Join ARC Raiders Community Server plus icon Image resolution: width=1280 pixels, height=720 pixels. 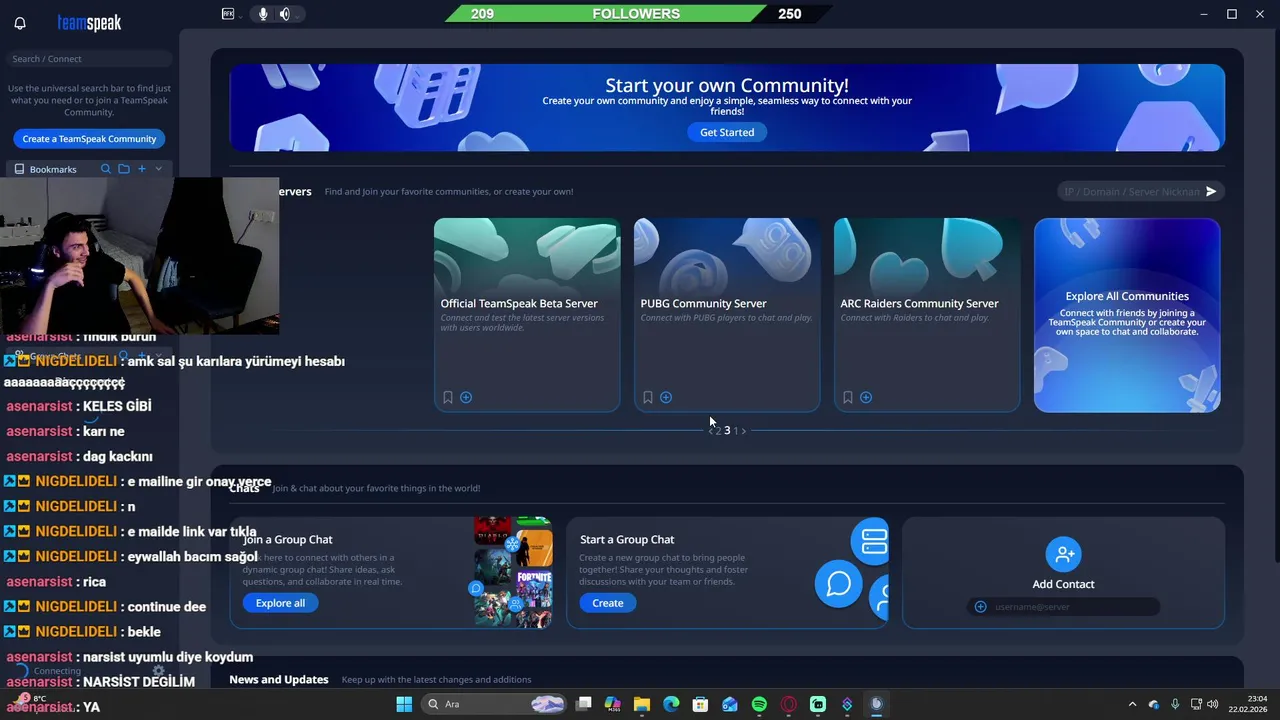click(866, 397)
